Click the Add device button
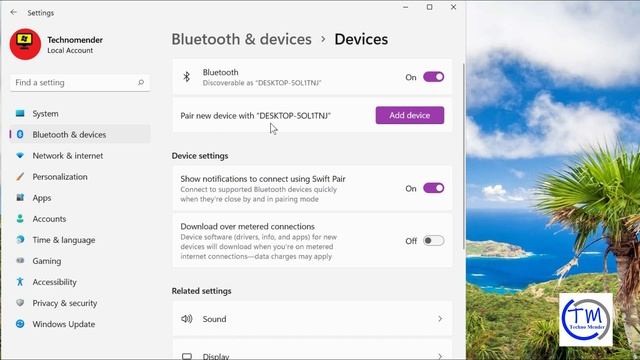 [410, 116]
